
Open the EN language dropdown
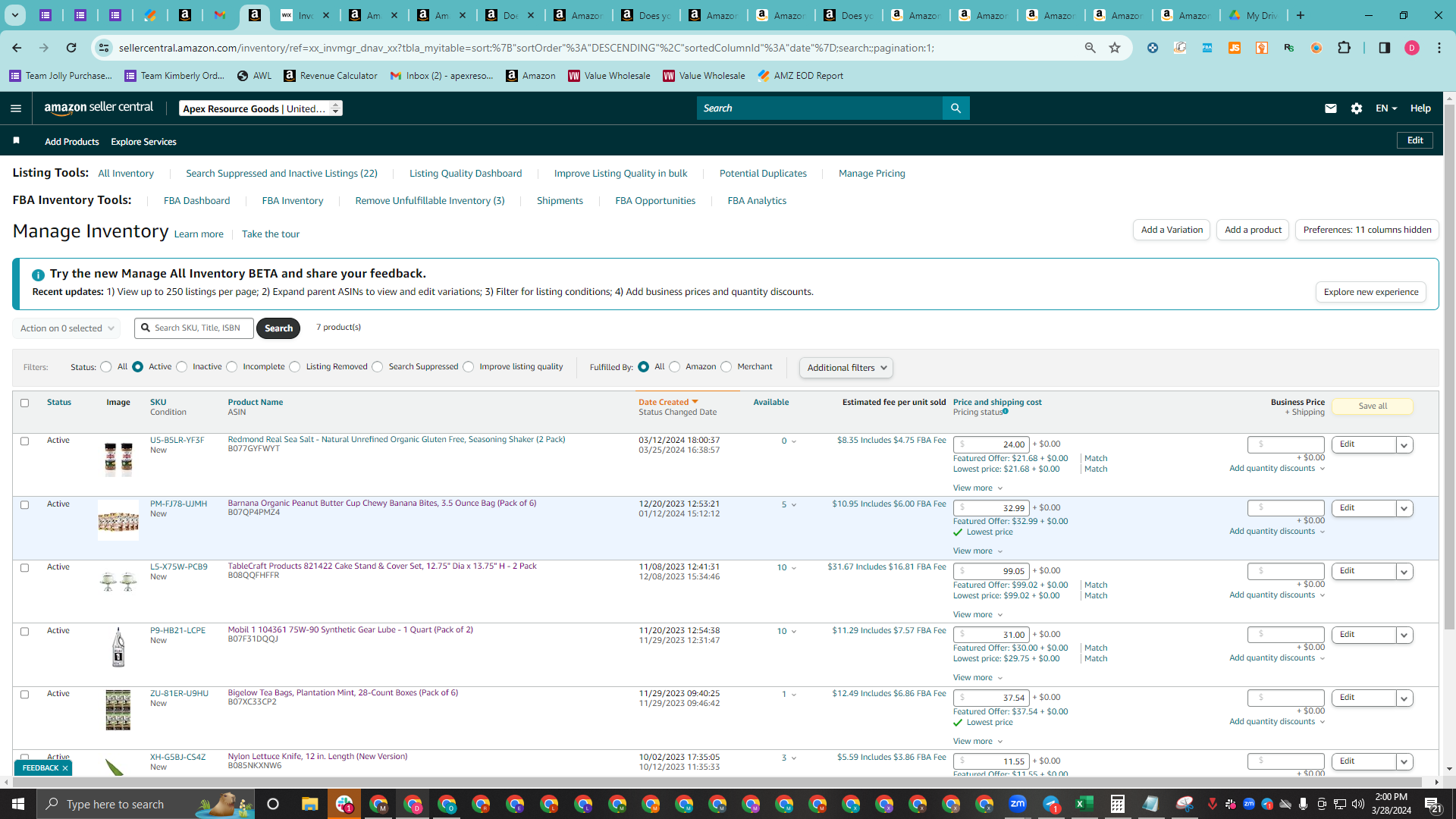1386,108
